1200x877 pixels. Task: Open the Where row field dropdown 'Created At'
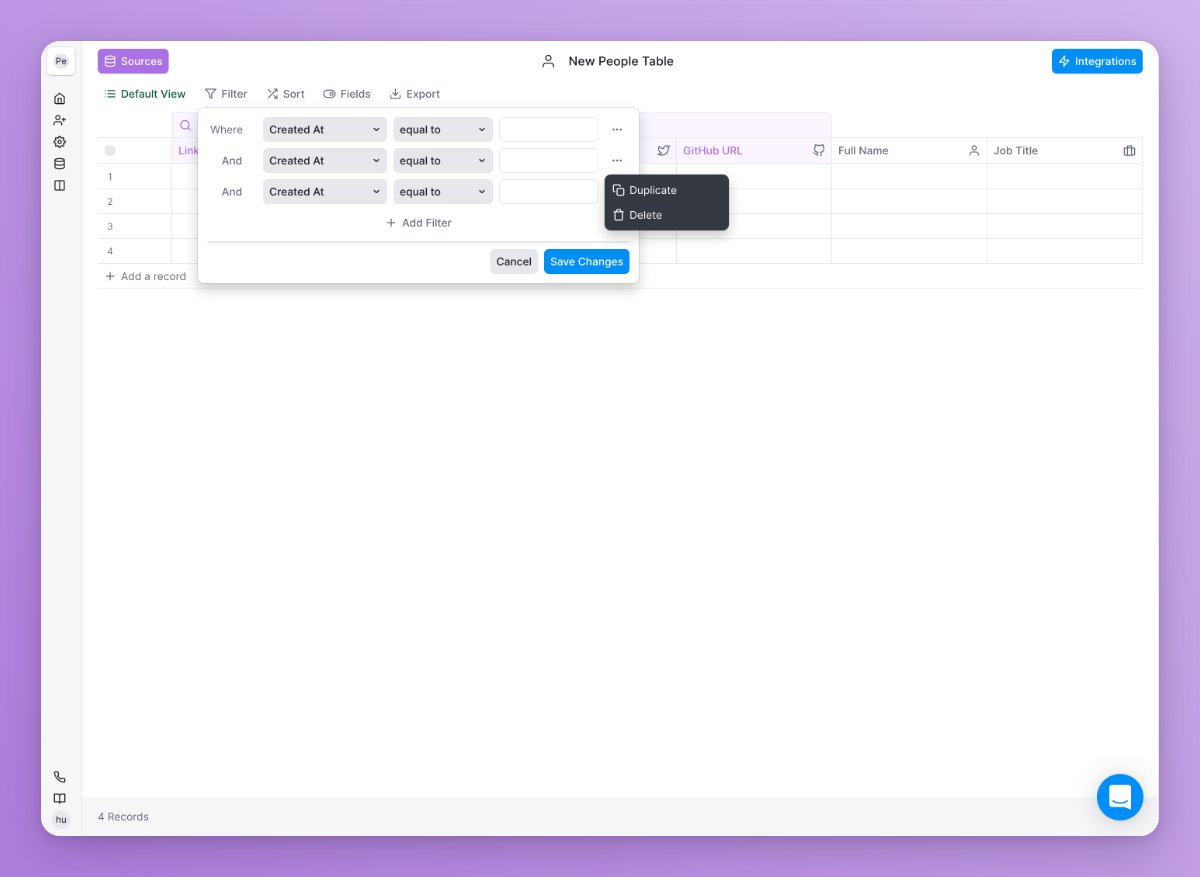tap(325, 130)
